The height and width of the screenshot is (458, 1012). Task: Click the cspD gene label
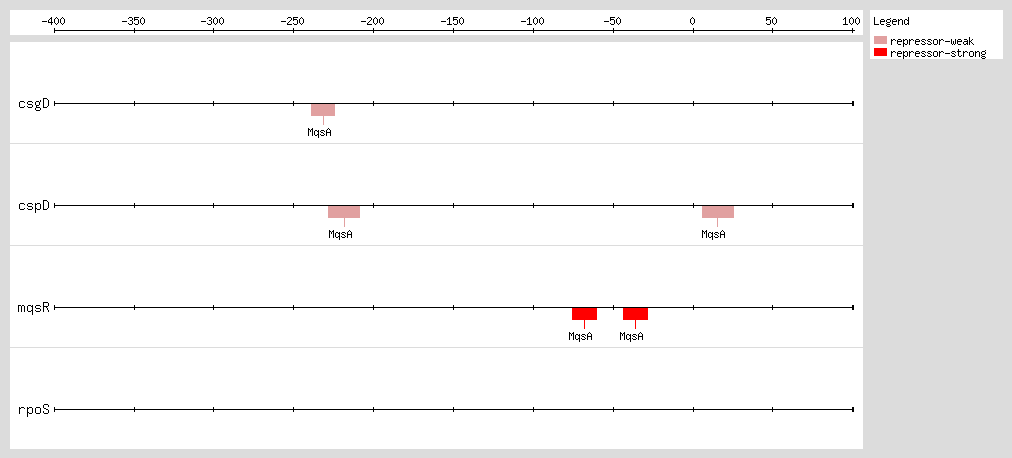coord(34,206)
